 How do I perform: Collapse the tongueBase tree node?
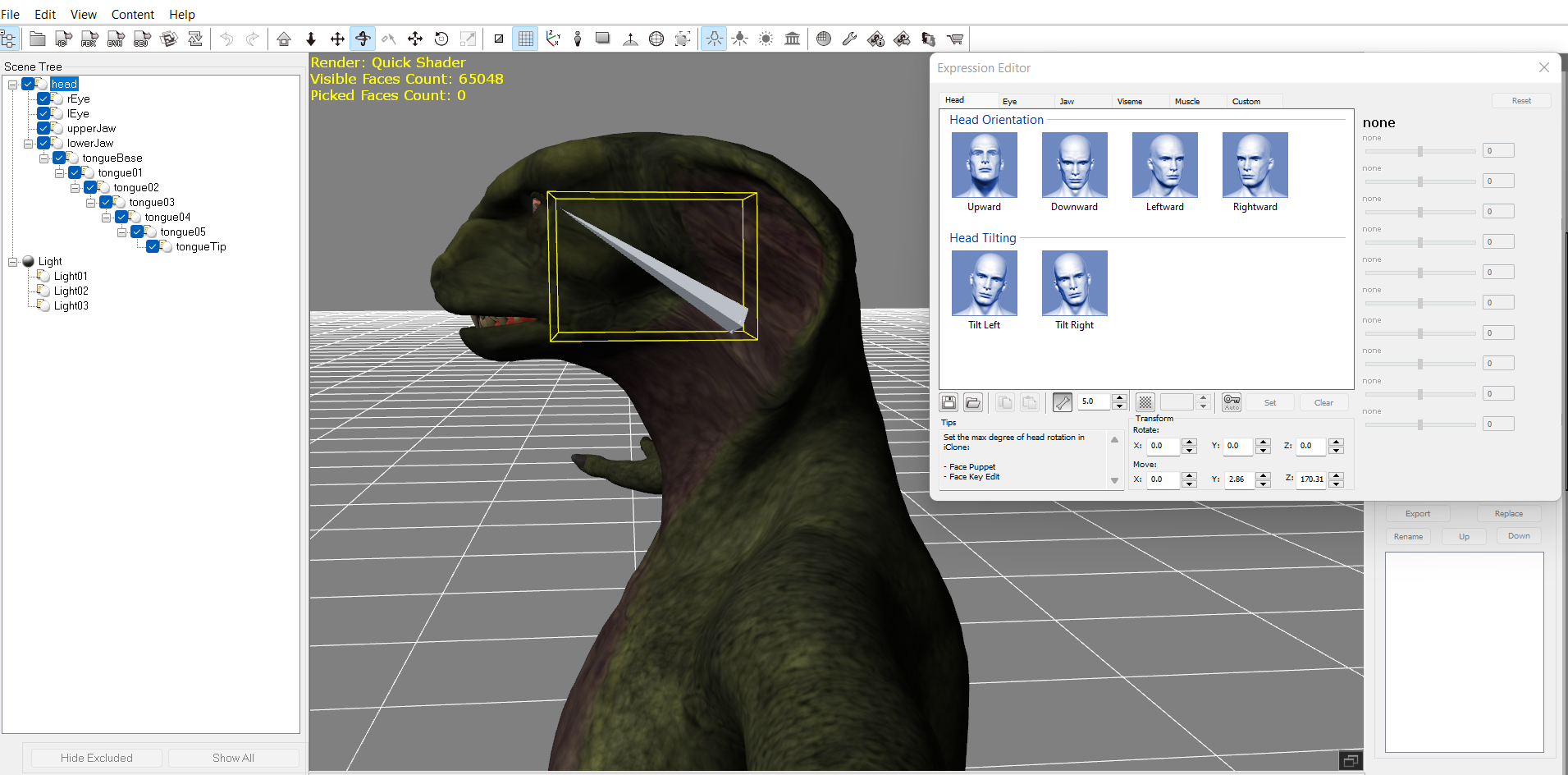(43, 158)
